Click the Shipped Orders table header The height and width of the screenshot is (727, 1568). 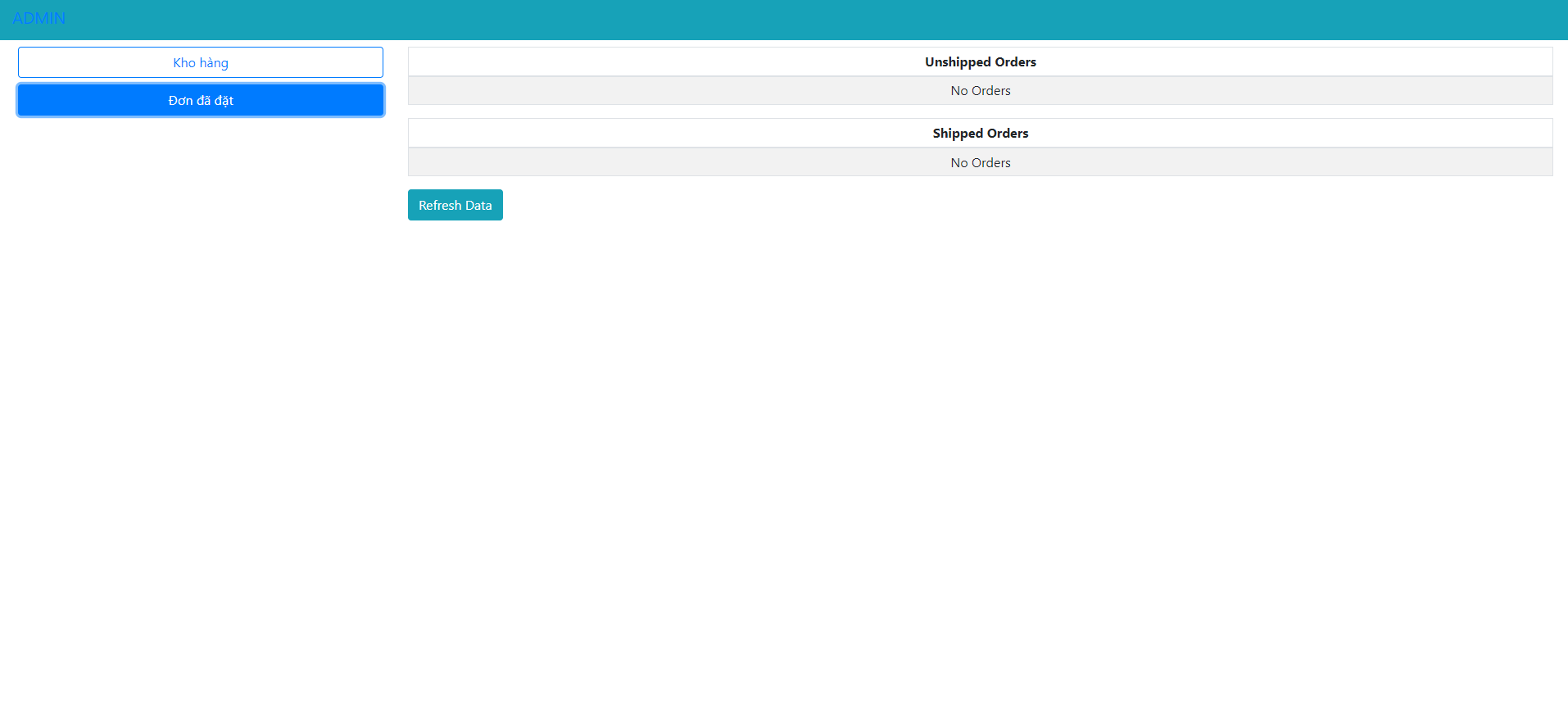[980, 133]
